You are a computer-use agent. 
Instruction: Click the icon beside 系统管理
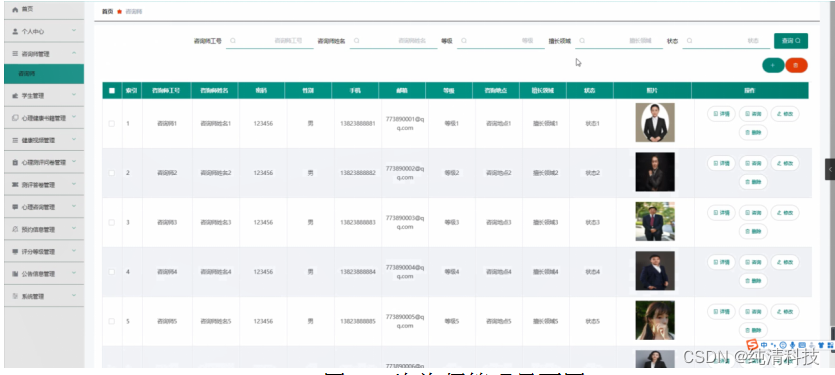(x=15, y=296)
